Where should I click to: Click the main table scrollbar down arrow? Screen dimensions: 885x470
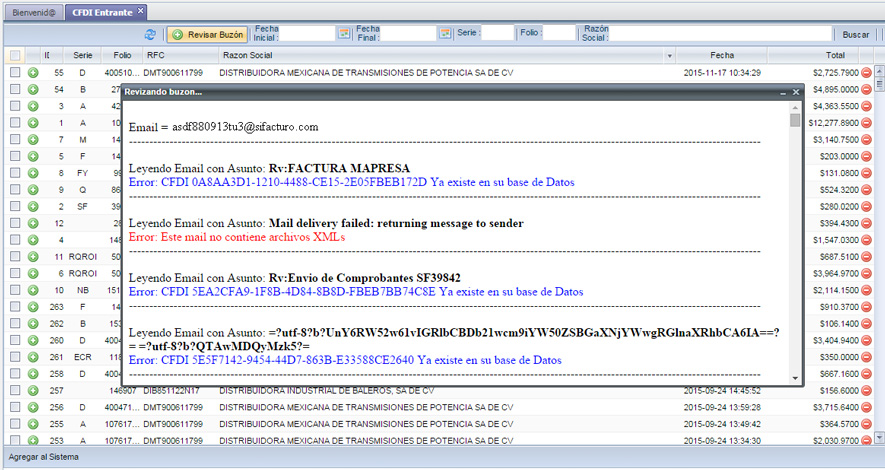(x=879, y=437)
